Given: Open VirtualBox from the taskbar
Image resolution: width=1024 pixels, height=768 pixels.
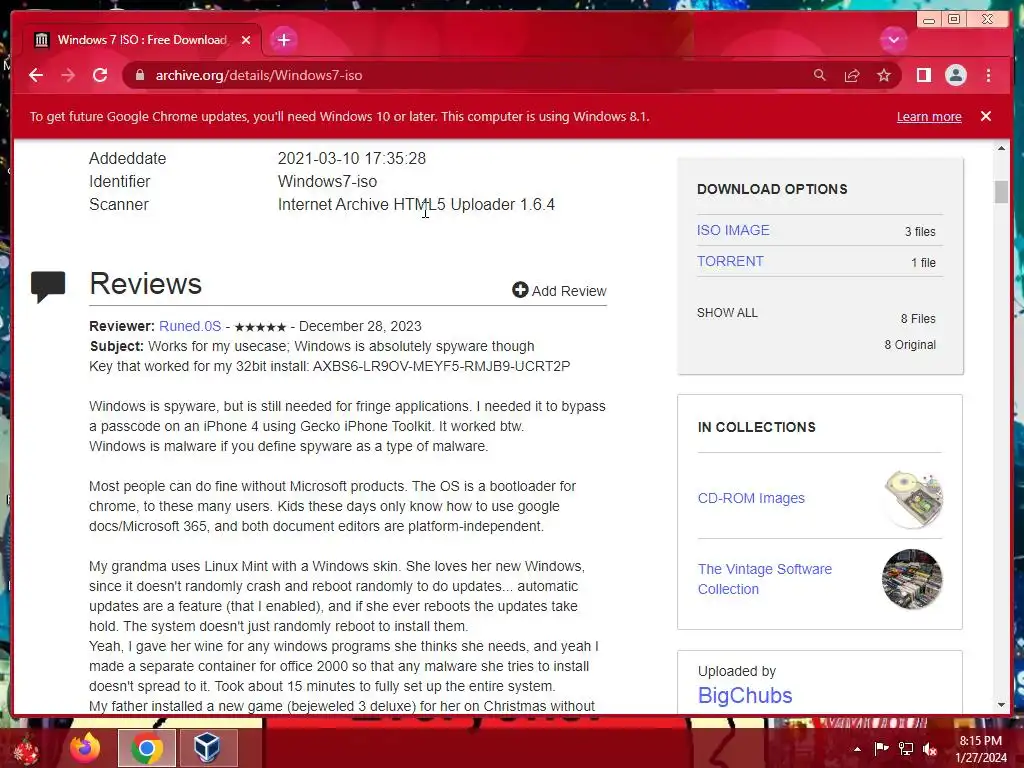Looking at the screenshot, I should [207, 748].
